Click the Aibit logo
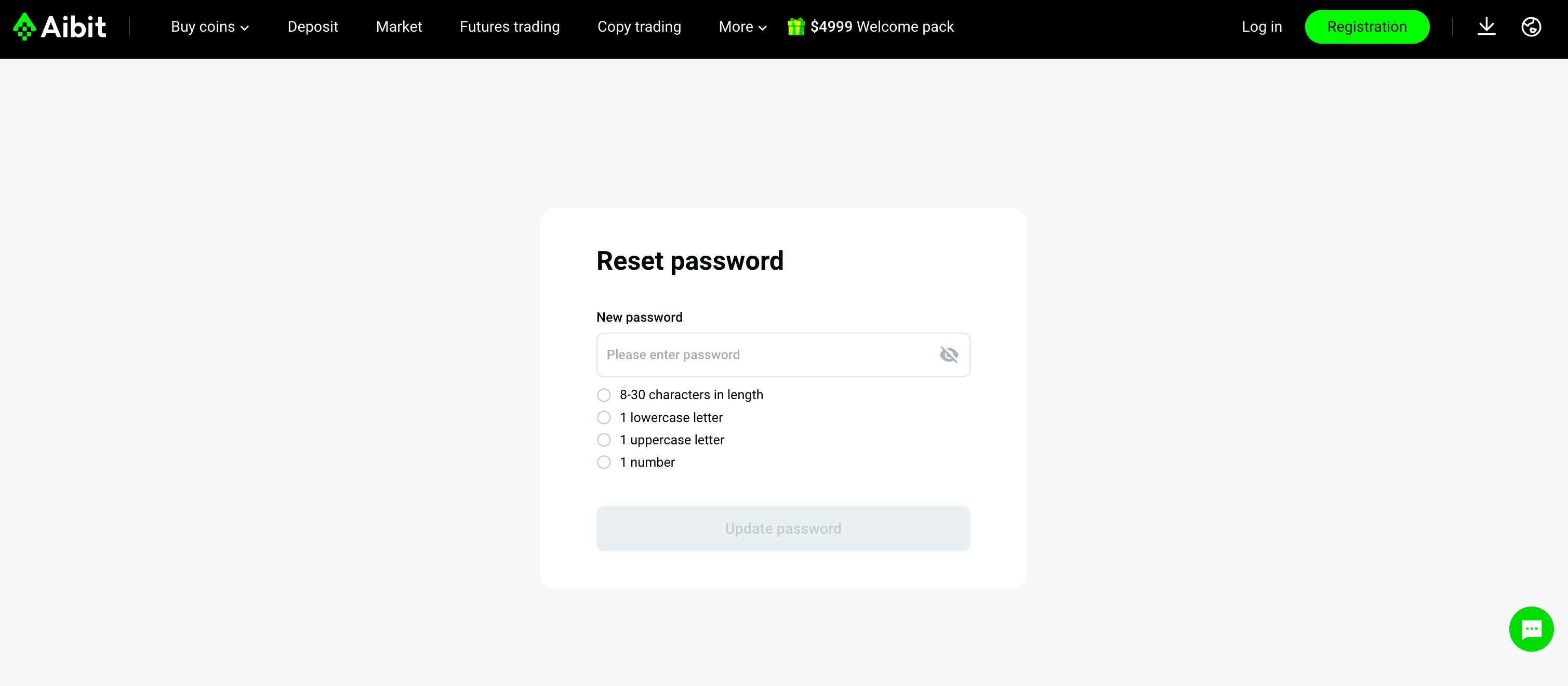Viewport: 1568px width, 686px height. click(60, 27)
